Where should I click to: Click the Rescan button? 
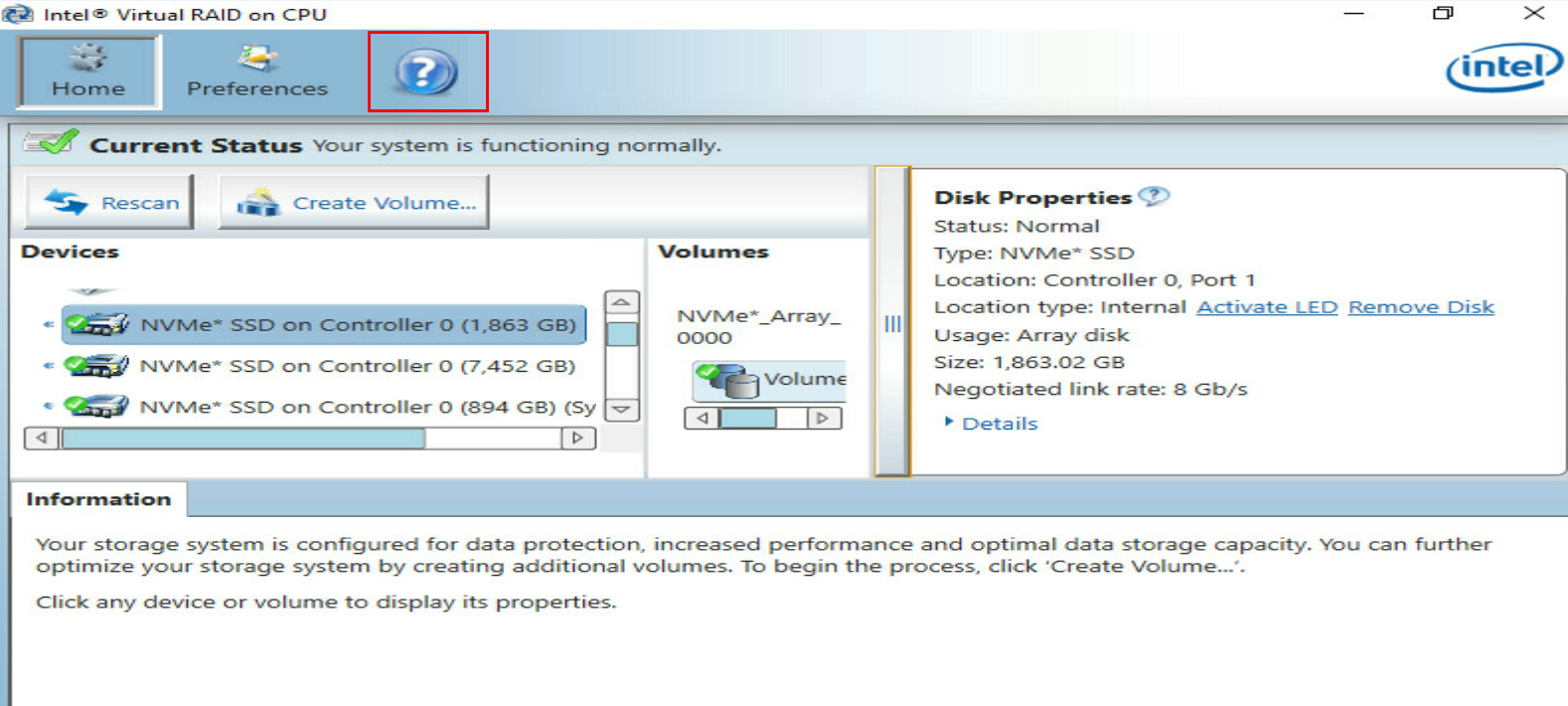[x=109, y=202]
